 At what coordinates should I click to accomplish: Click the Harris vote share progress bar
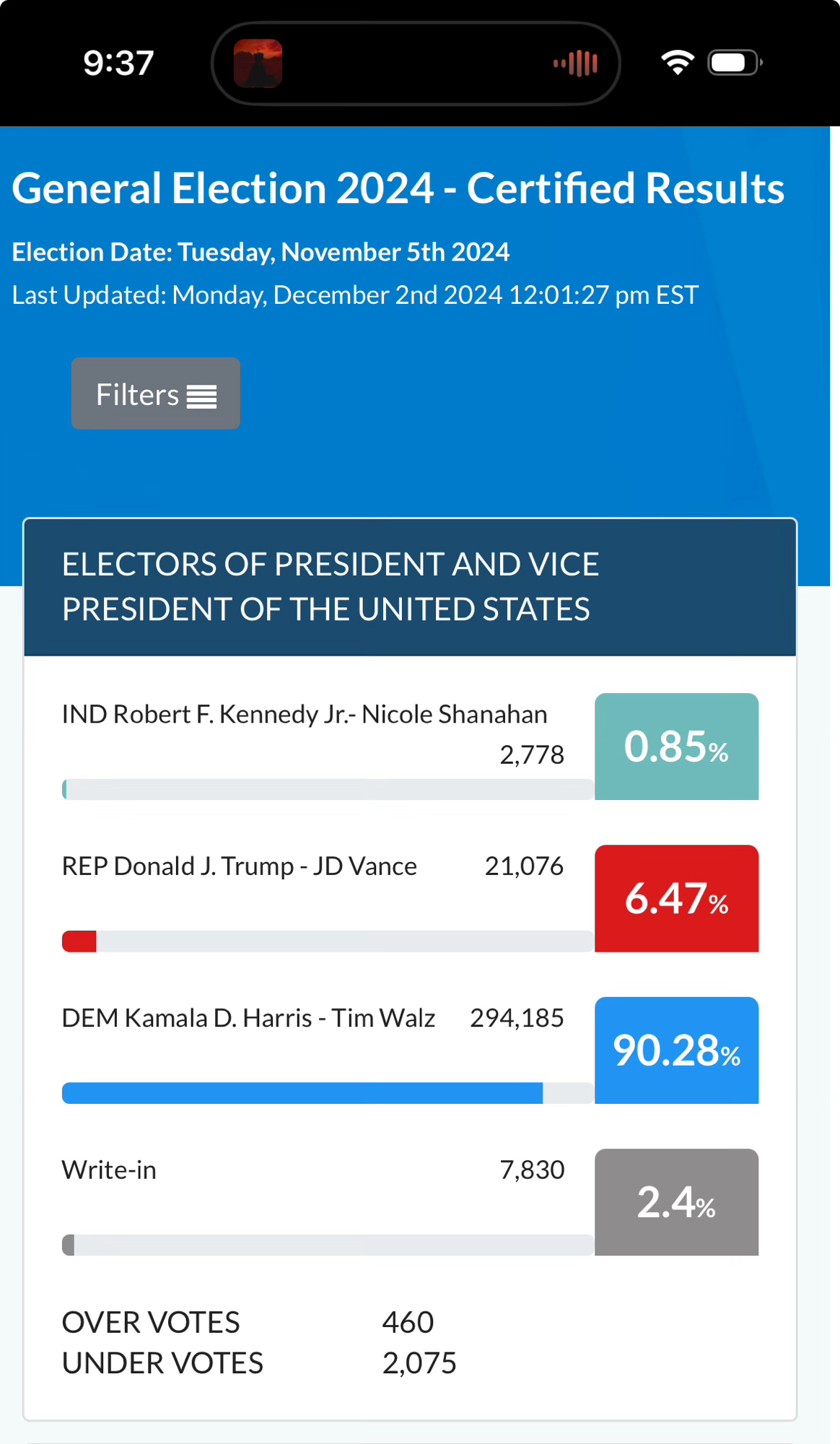(x=327, y=1093)
